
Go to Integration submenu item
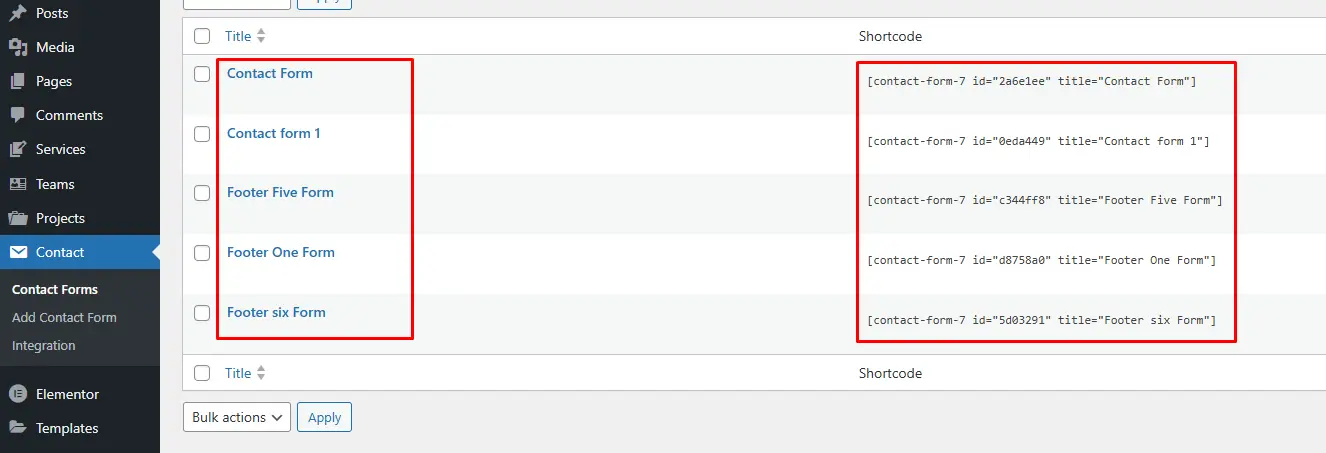click(43, 345)
